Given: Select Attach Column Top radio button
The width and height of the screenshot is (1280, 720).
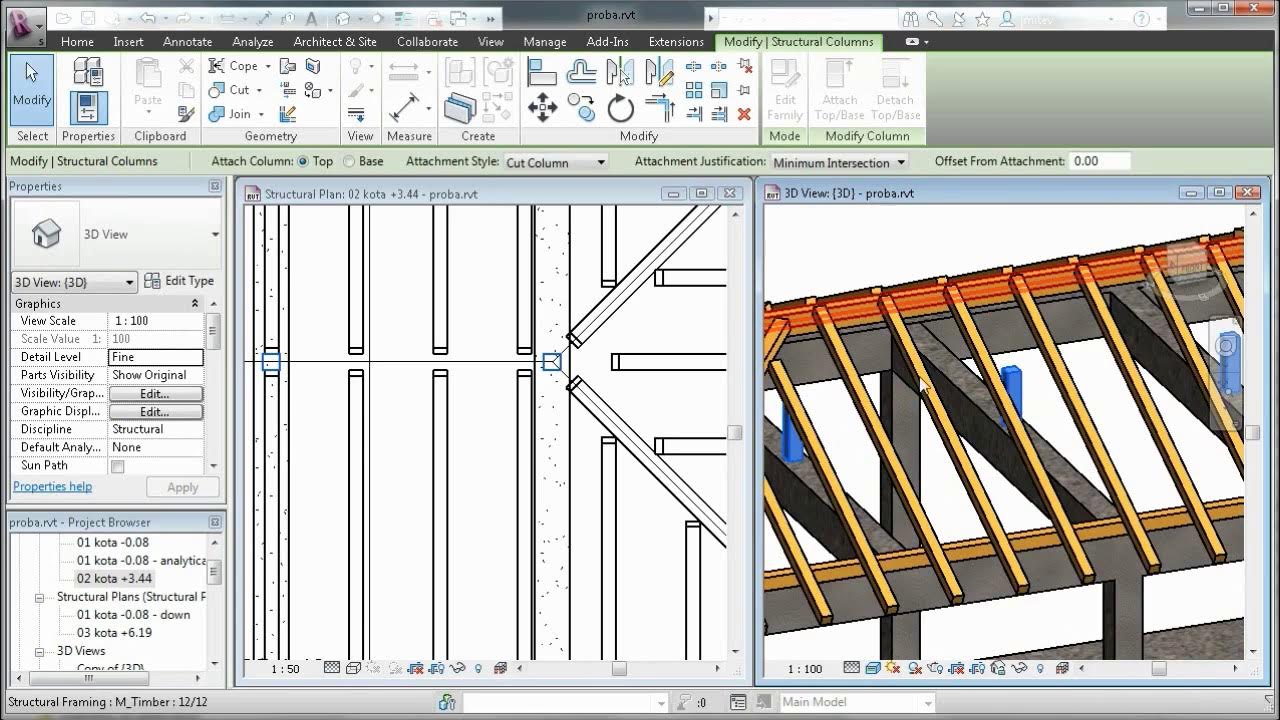Looking at the screenshot, I should 302,161.
